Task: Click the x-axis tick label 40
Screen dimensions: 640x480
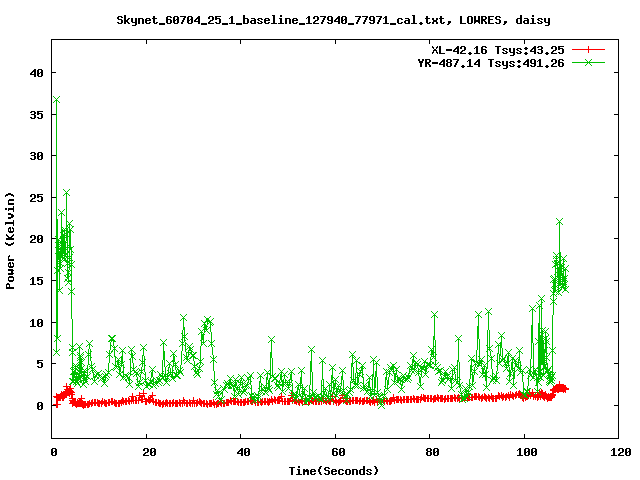Action: (244, 452)
